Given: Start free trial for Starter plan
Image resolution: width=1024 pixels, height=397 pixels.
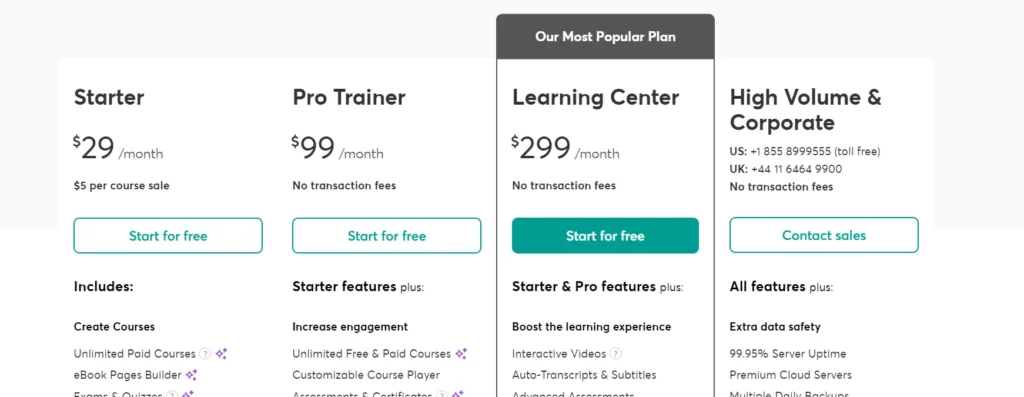Looking at the screenshot, I should click(x=168, y=236).
